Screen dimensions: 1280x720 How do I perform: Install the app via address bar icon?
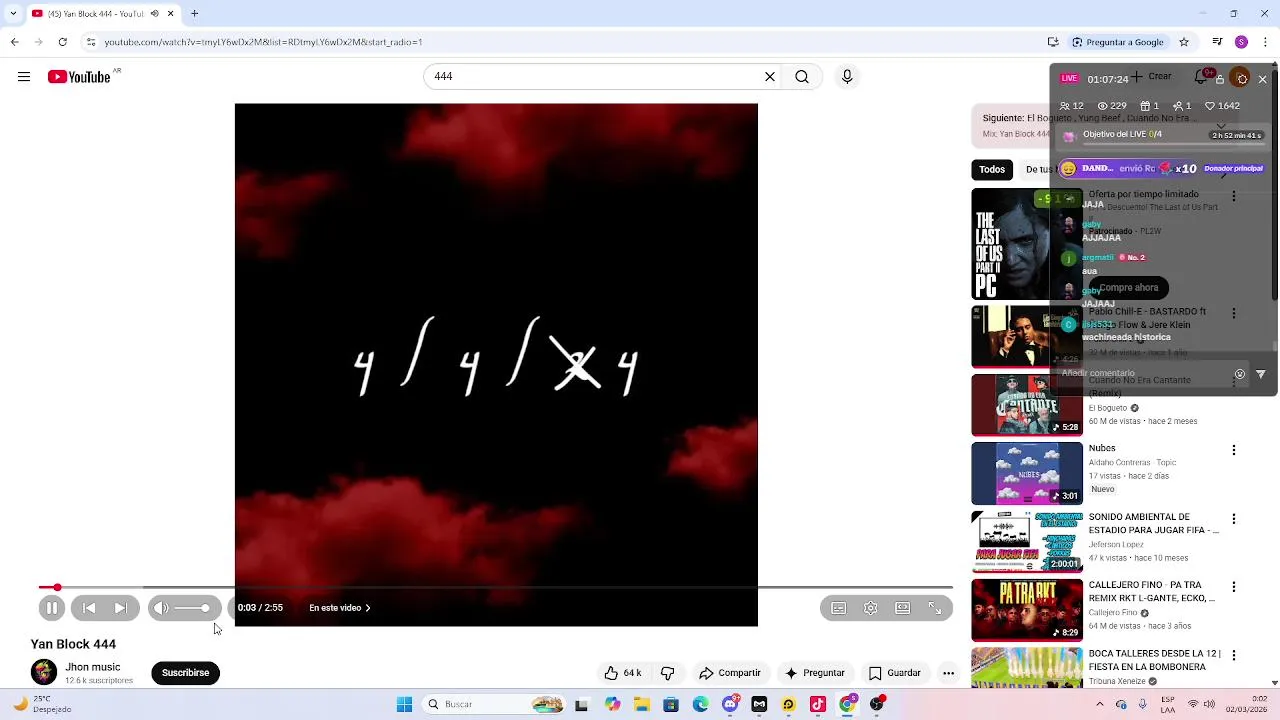[x=1053, y=42]
